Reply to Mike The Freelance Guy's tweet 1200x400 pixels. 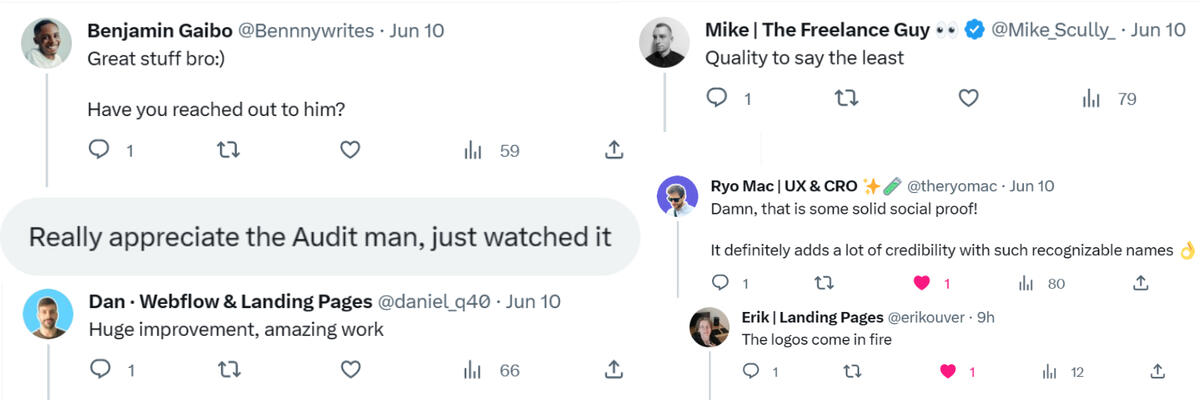[x=718, y=98]
